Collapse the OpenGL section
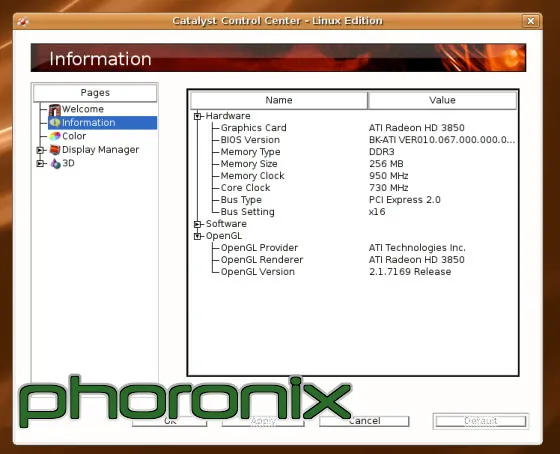The height and width of the screenshot is (454, 560). click(x=197, y=236)
